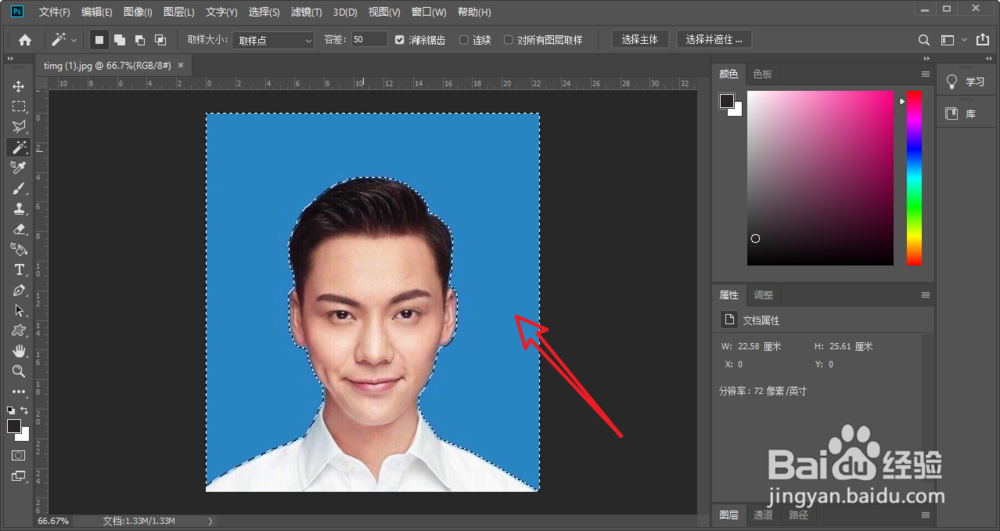Screen dimensions: 1000x531
Task: Select the Rectangular Marquee tool
Action: pos(18,106)
